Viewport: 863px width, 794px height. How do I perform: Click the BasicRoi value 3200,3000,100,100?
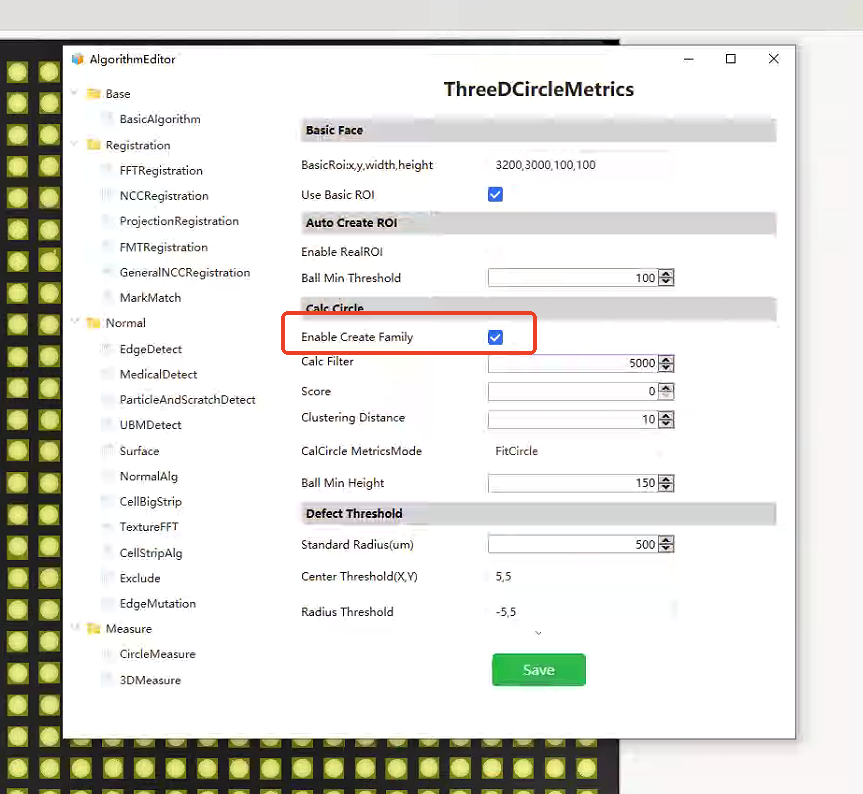coord(545,165)
